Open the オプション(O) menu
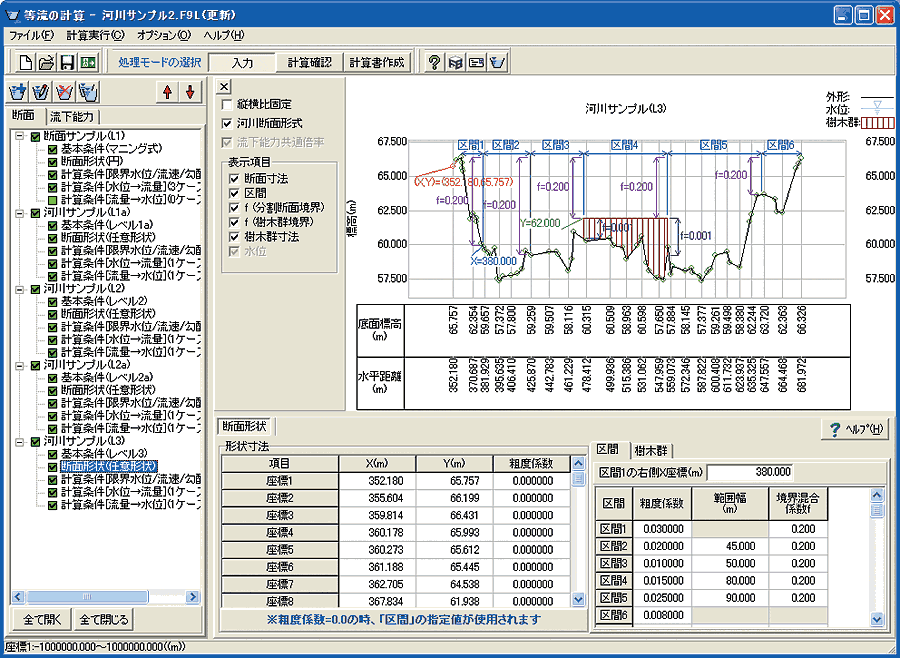Image resolution: width=900 pixels, height=658 pixels. [164, 35]
